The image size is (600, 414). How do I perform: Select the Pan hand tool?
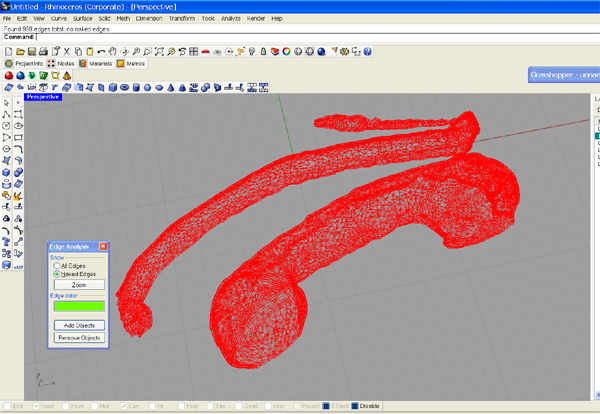[x=112, y=51]
